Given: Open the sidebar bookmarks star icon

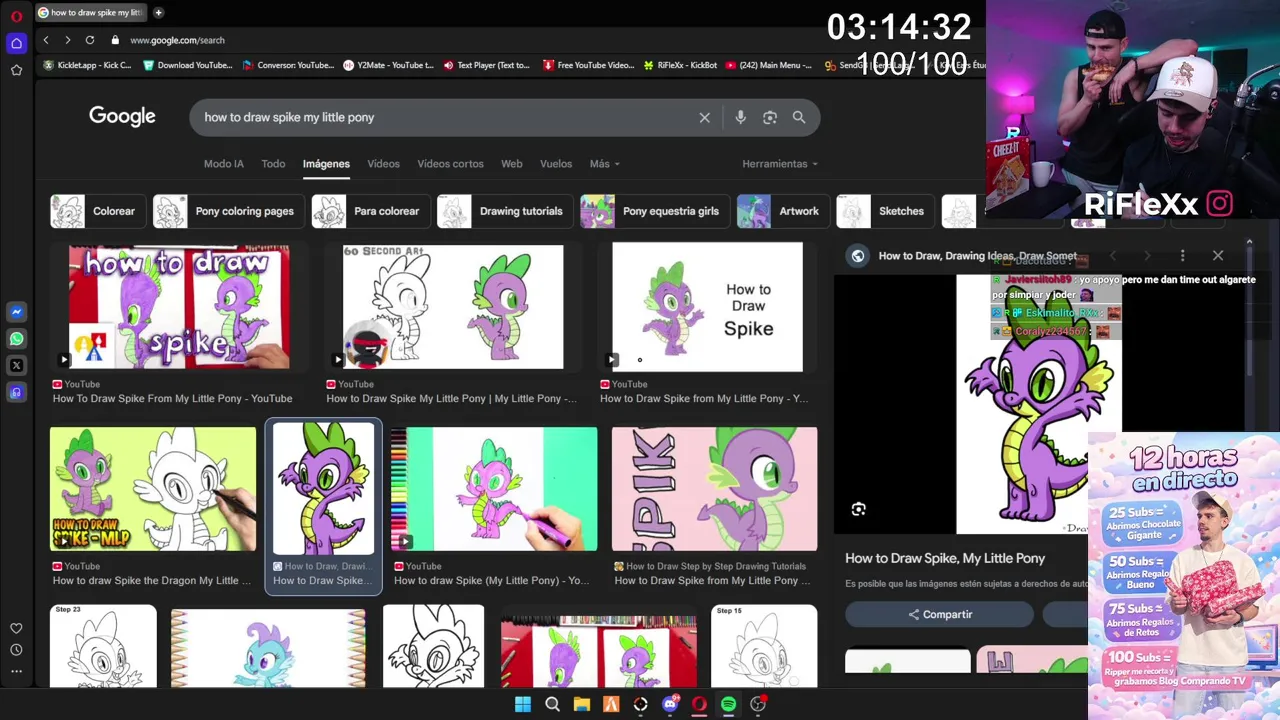Looking at the screenshot, I should pyautogui.click(x=16, y=70).
